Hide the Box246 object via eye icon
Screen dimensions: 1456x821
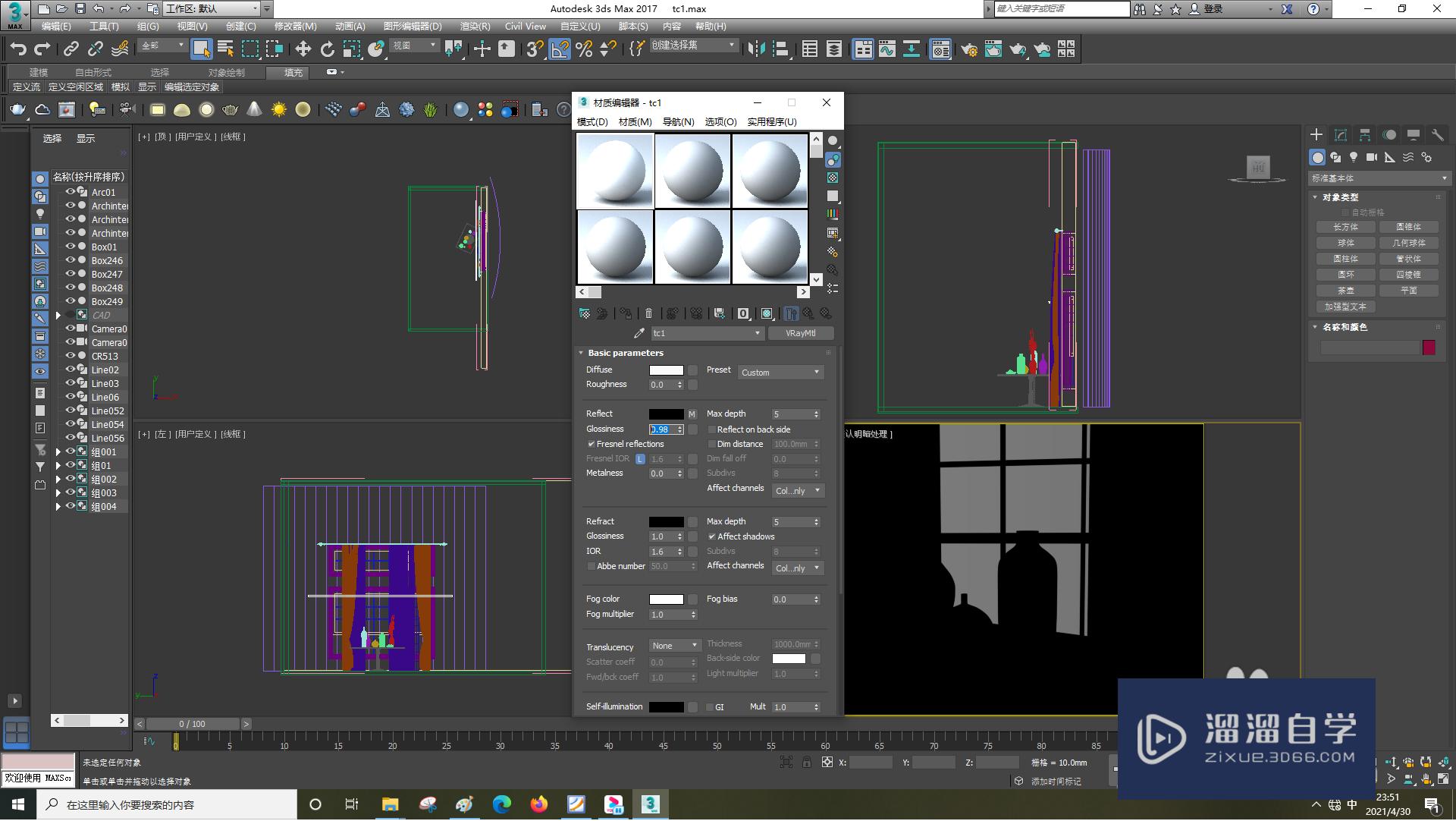[x=70, y=260]
